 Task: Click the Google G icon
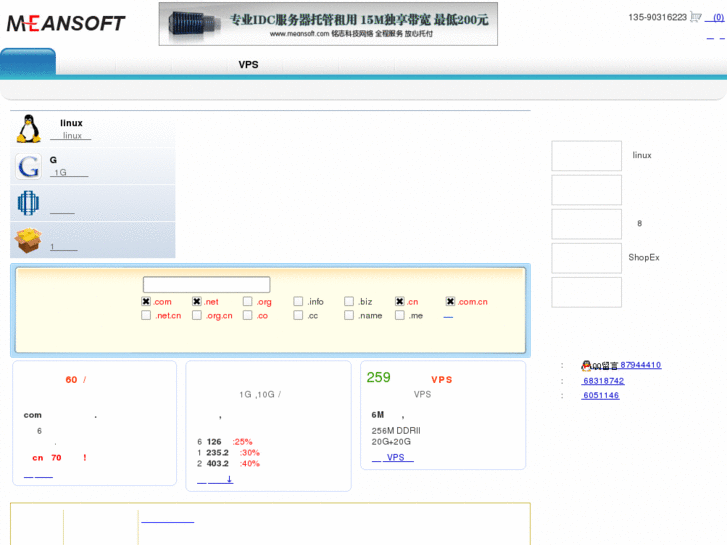[28, 167]
